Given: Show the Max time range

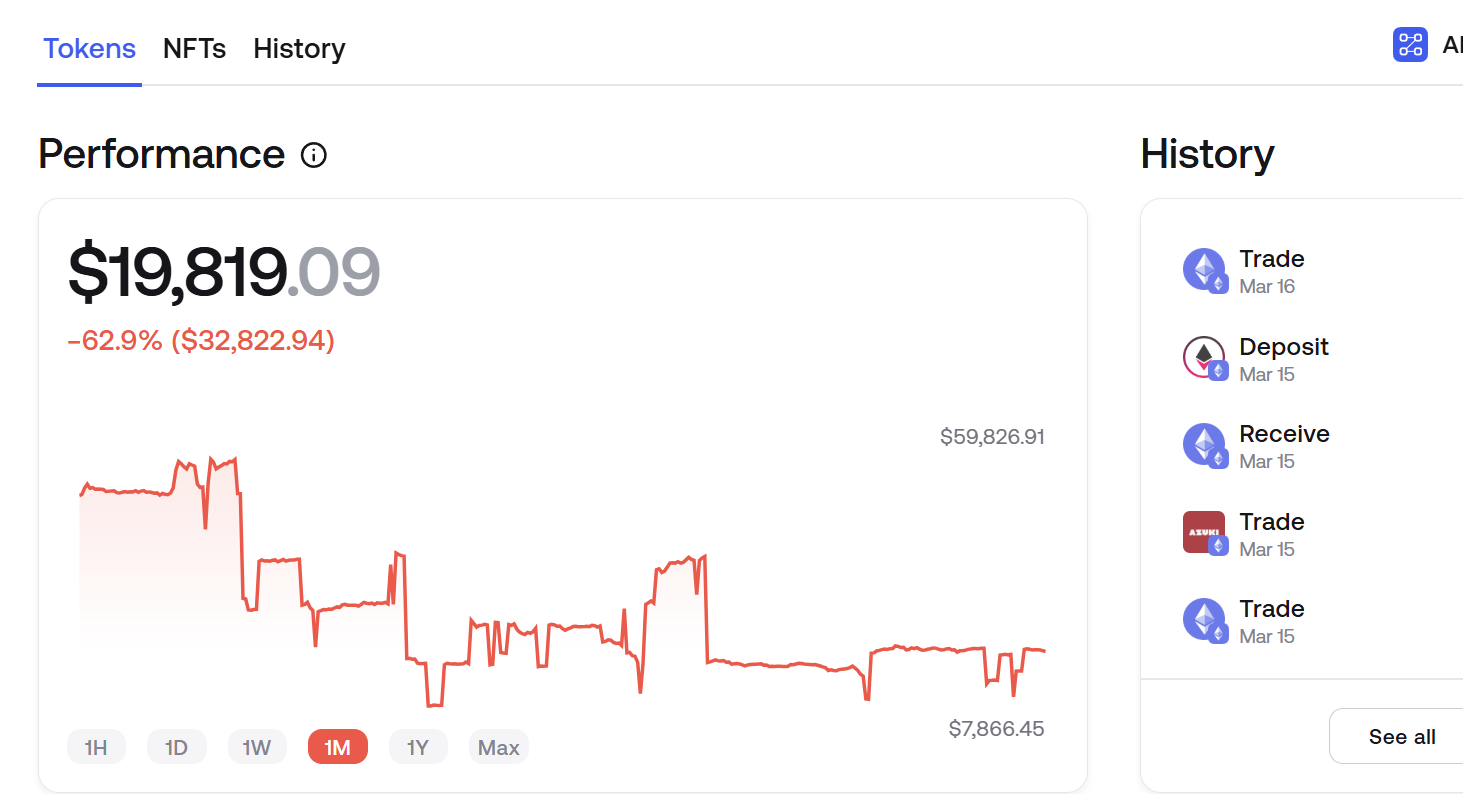Looking at the screenshot, I should (498, 747).
